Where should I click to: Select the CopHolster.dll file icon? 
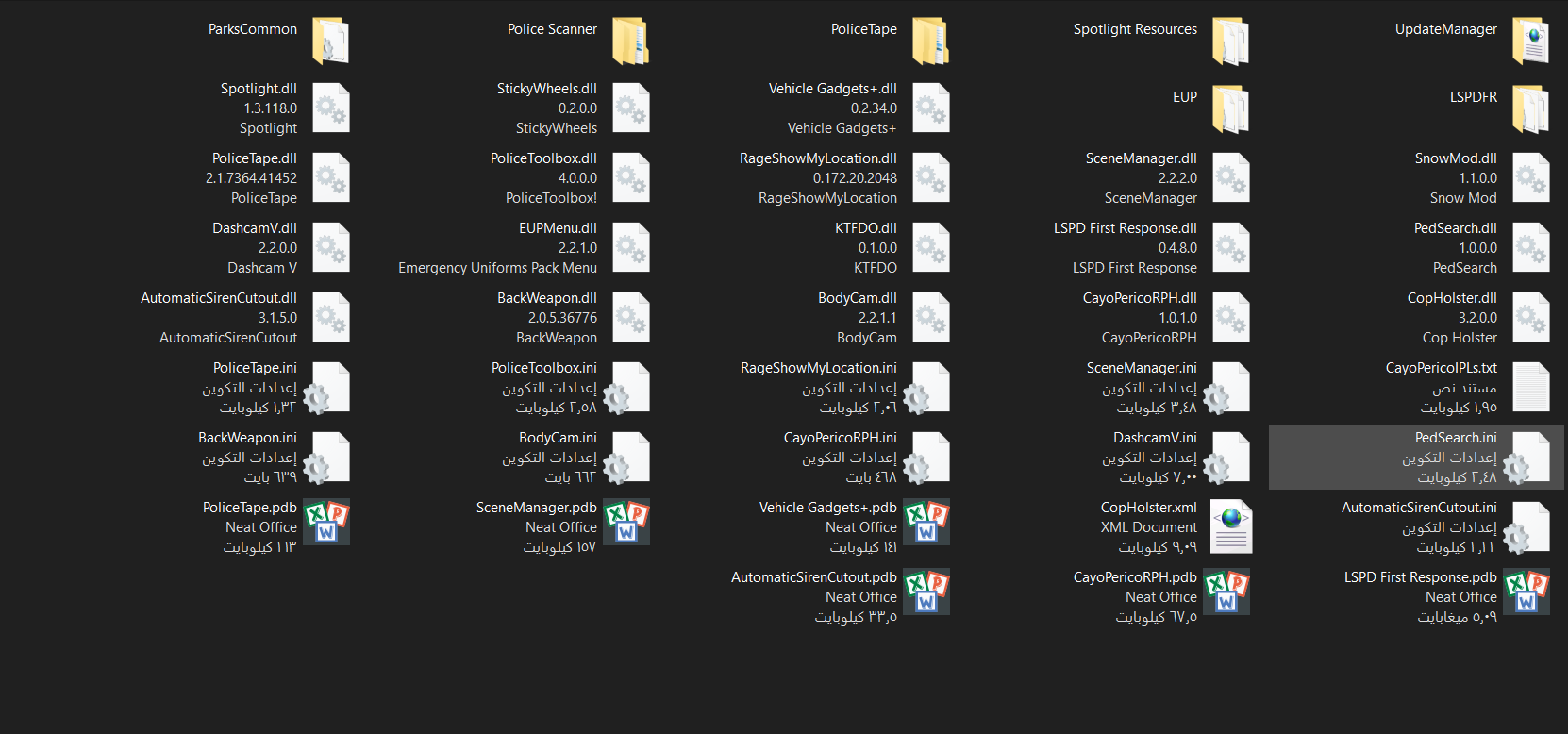1530,317
